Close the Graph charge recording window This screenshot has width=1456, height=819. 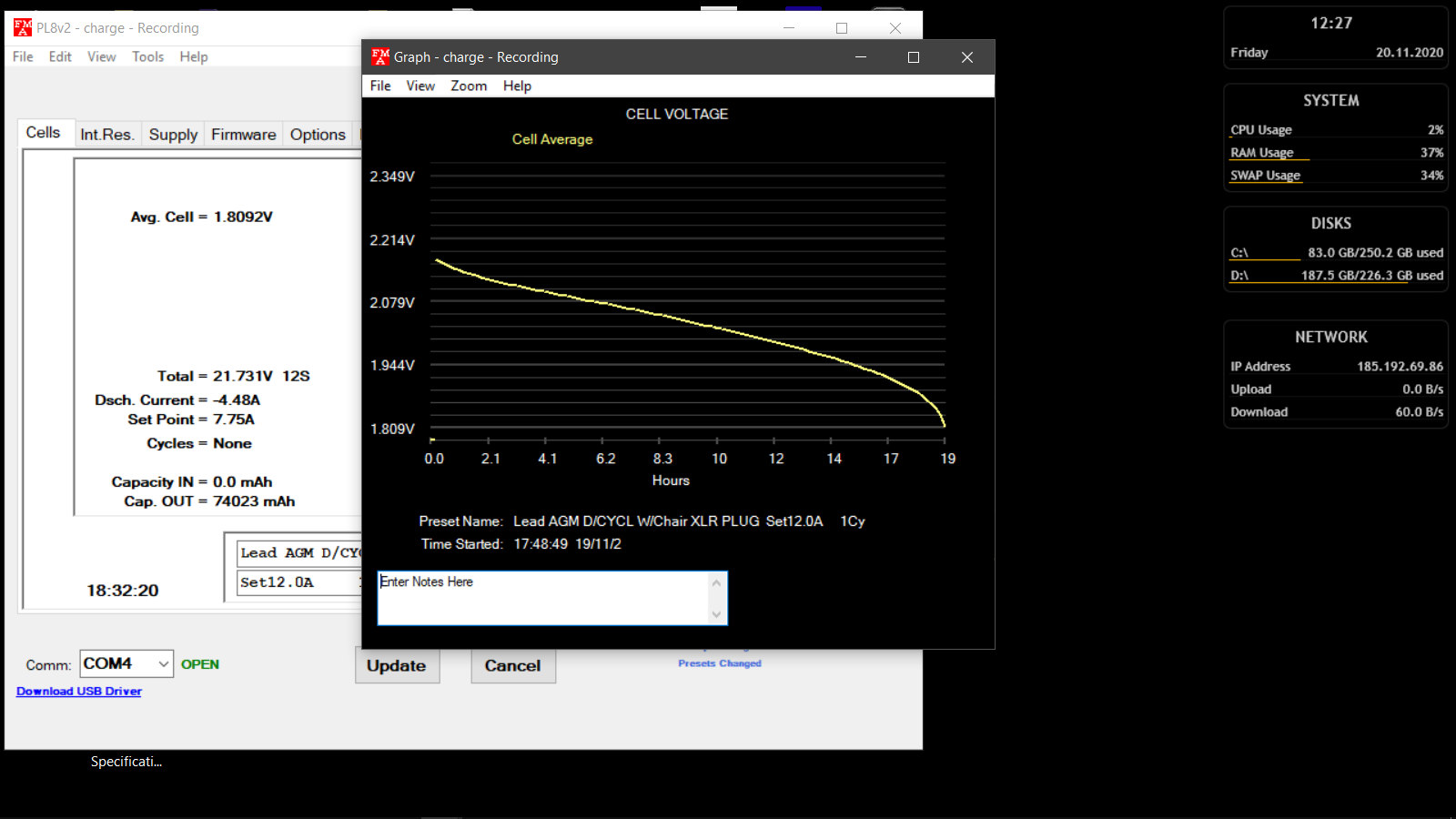[966, 57]
